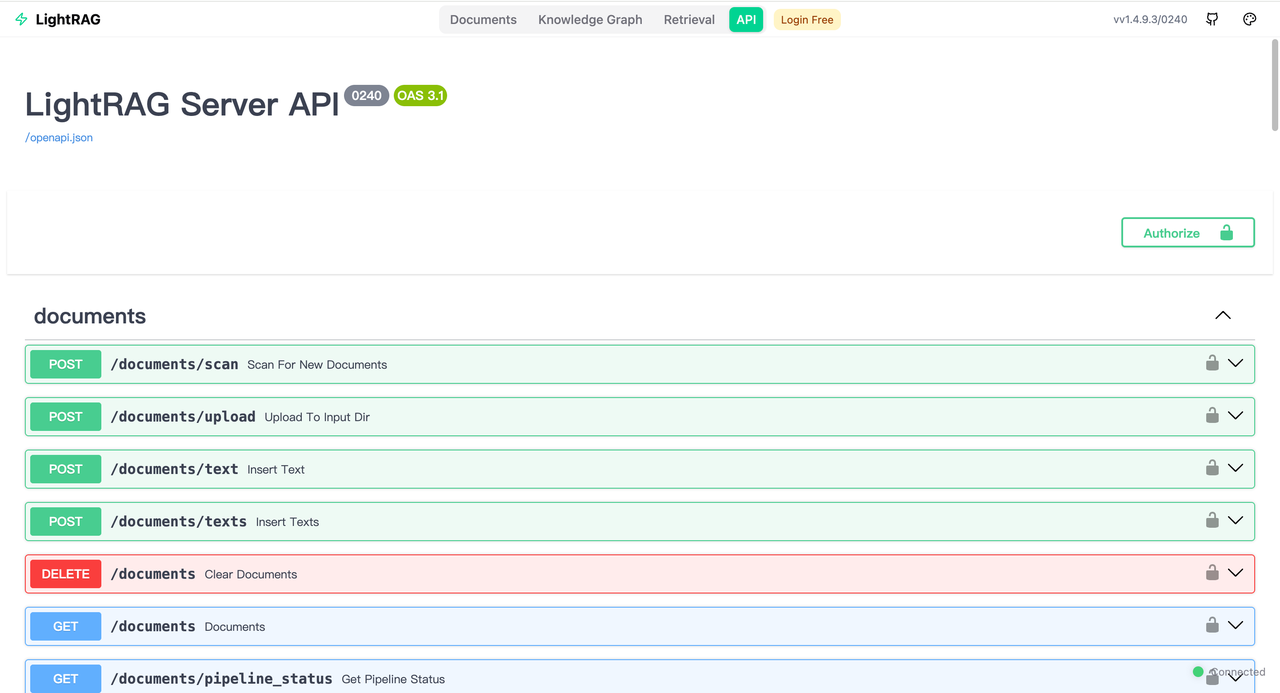Open the GitHub repository icon
Screen dimensions: 1280x693
(1212, 19)
